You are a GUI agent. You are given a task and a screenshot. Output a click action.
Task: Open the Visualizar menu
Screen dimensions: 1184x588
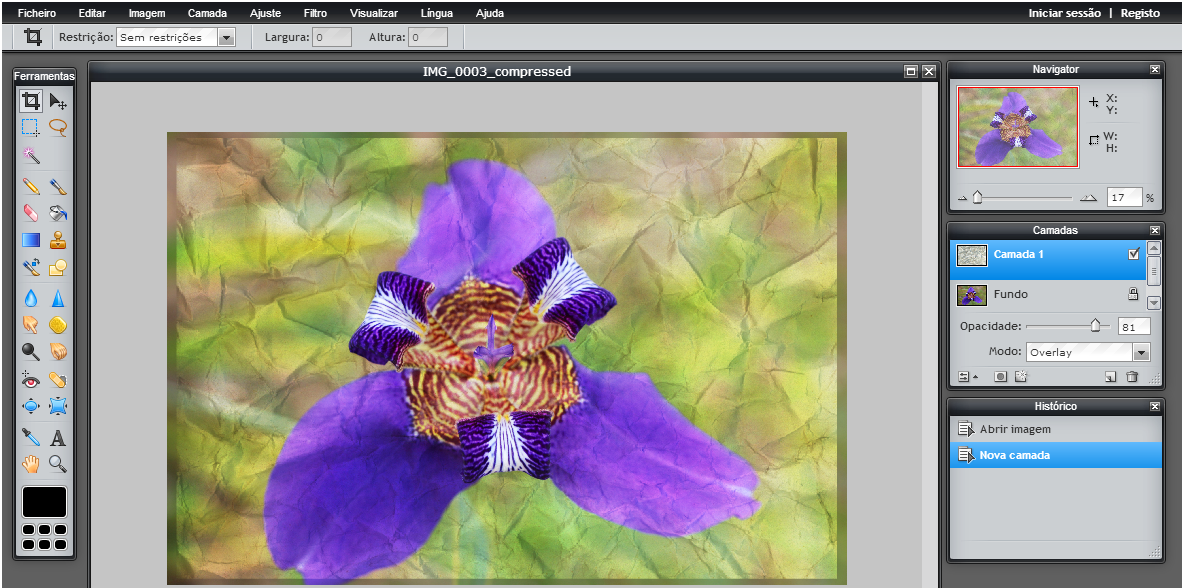pos(374,13)
